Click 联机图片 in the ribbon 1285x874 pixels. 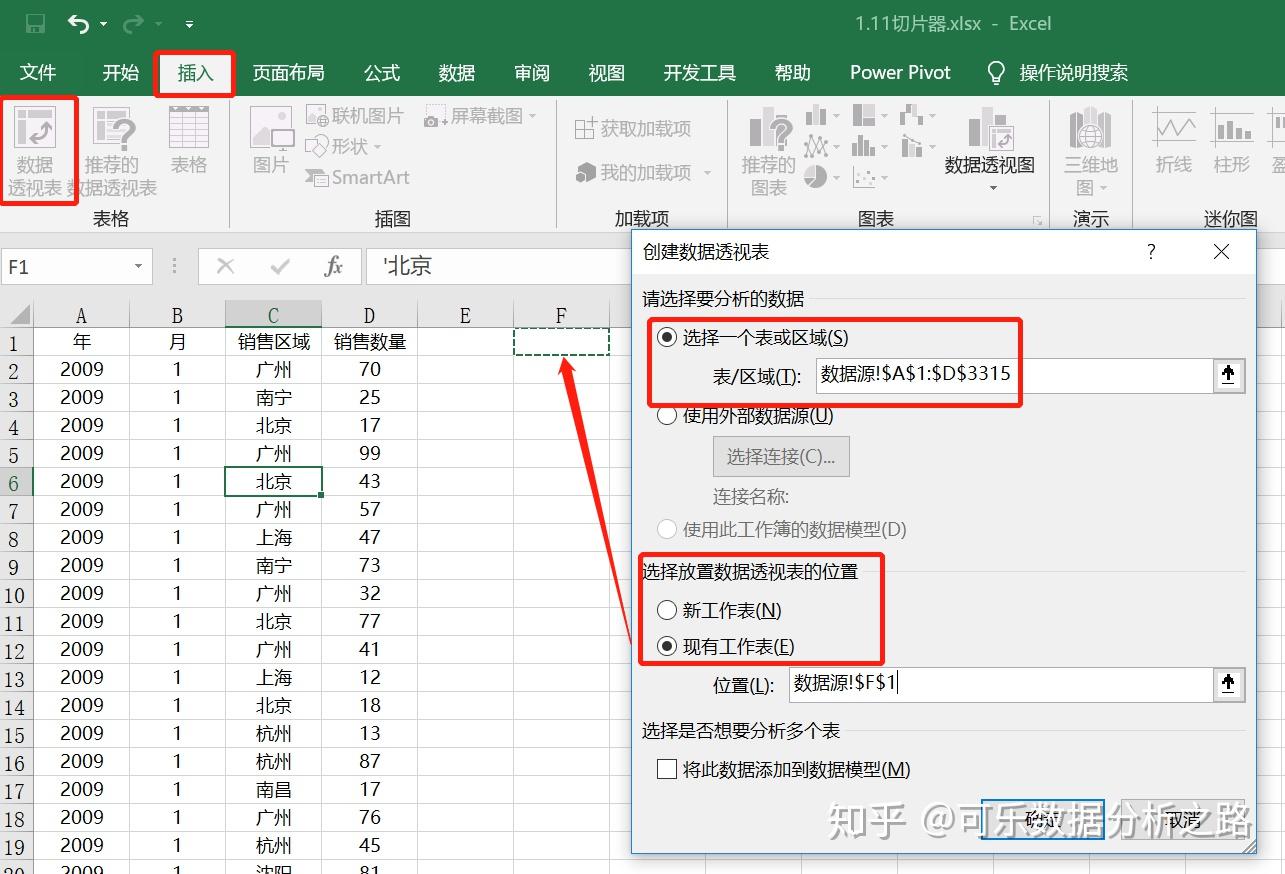[355, 116]
